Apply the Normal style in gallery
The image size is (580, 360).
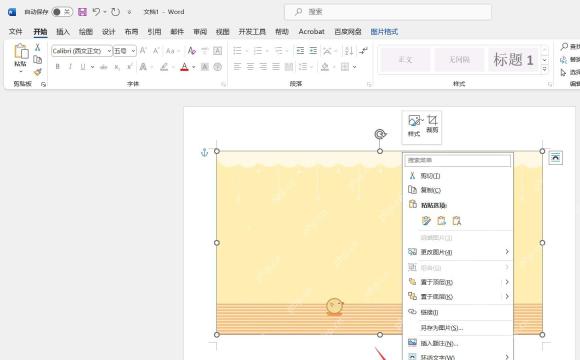pyautogui.click(x=405, y=60)
